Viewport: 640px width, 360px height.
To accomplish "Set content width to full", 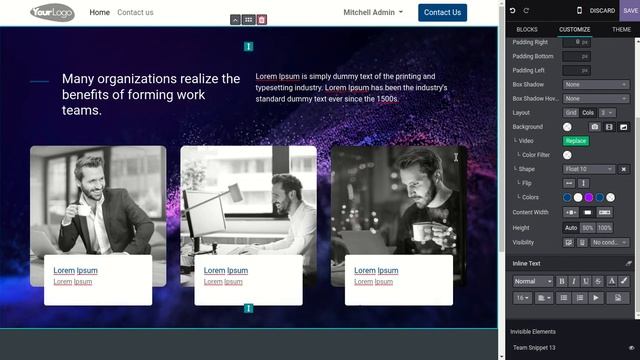I will pos(604,212).
